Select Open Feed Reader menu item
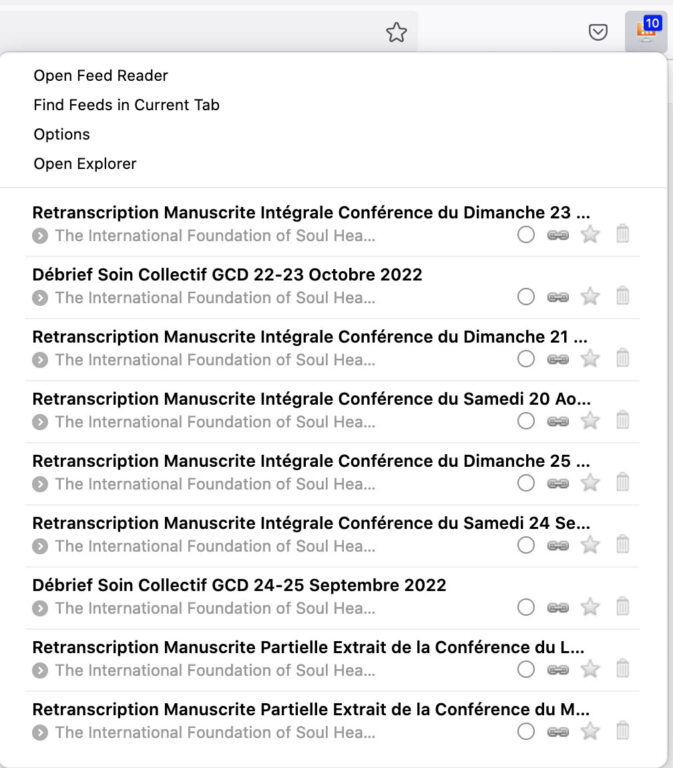This screenshot has width=673, height=768. coord(100,75)
